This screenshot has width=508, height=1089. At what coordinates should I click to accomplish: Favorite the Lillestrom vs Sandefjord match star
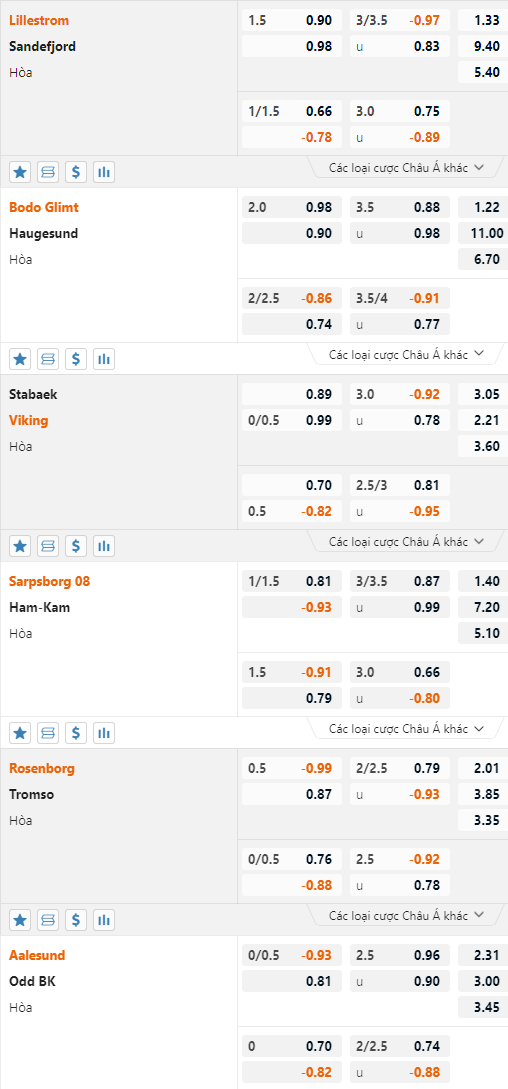click(20, 172)
